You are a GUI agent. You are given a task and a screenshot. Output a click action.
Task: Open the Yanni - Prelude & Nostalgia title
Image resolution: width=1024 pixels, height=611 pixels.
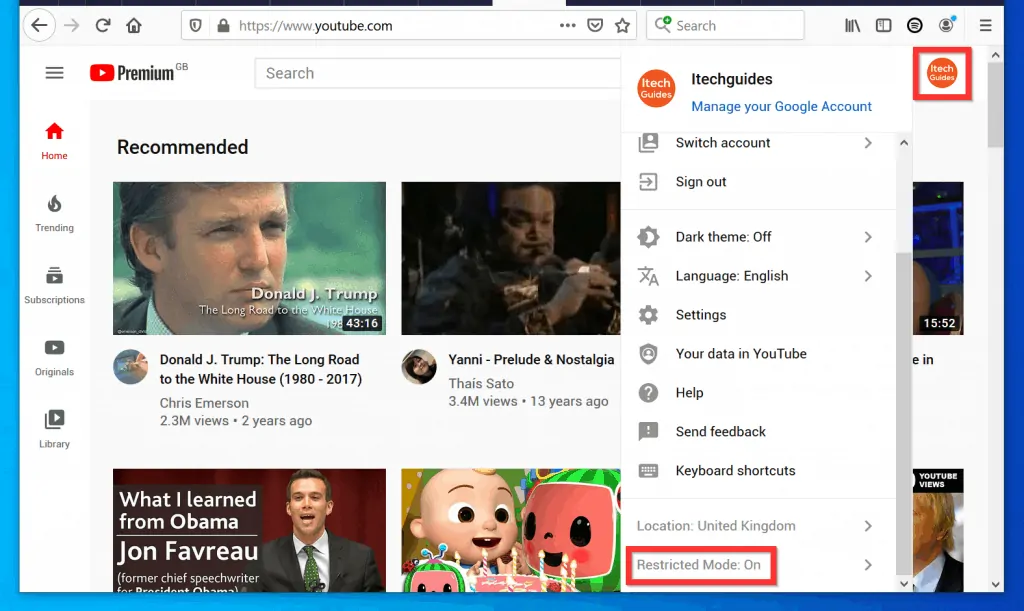tap(531, 360)
